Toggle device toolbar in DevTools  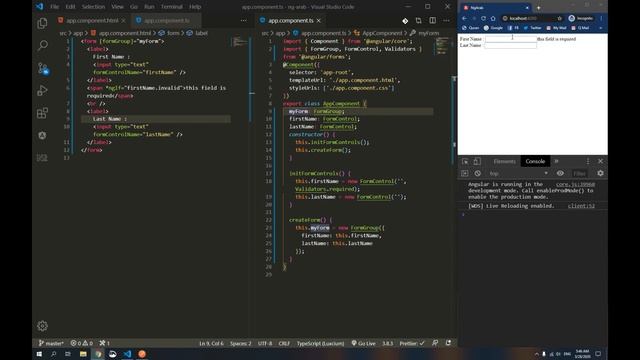point(477,162)
